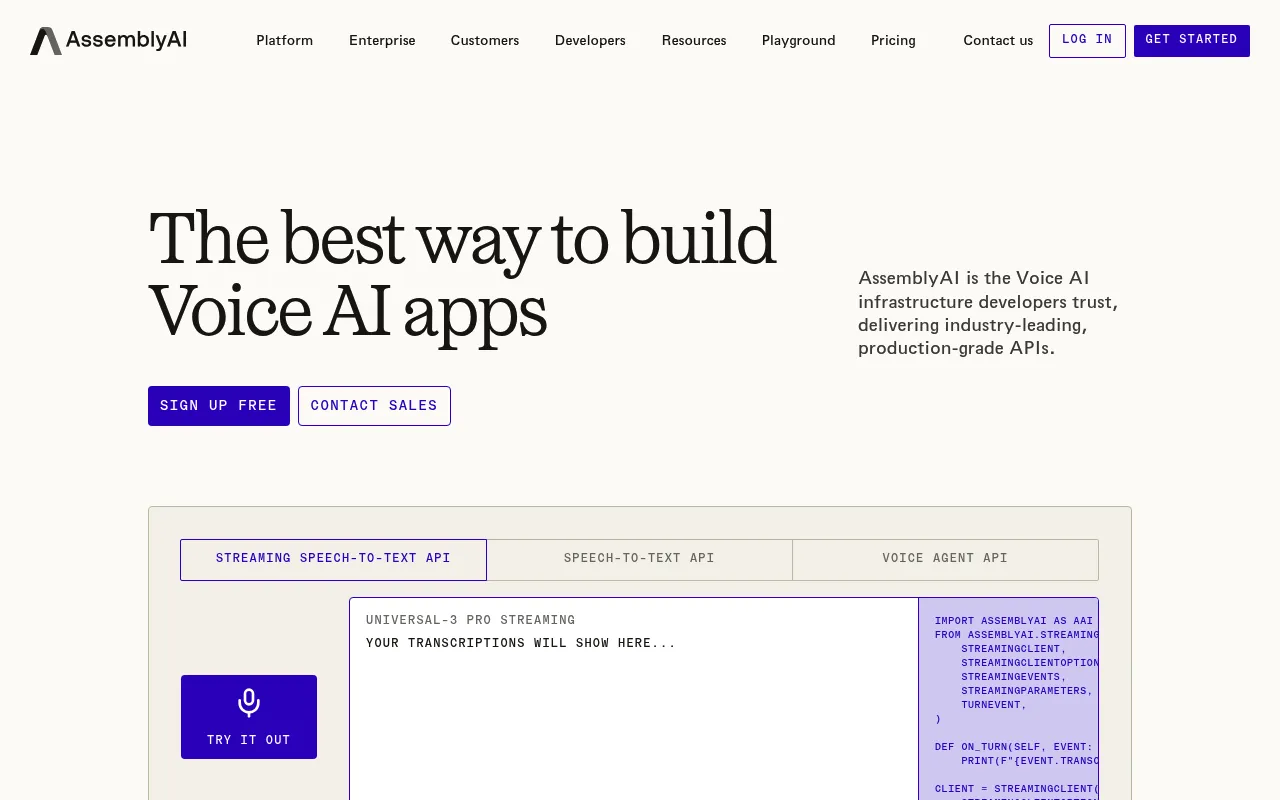Viewport: 1280px width, 800px height.
Task: Switch to the Speech-to-Text API tab
Action: click(639, 560)
